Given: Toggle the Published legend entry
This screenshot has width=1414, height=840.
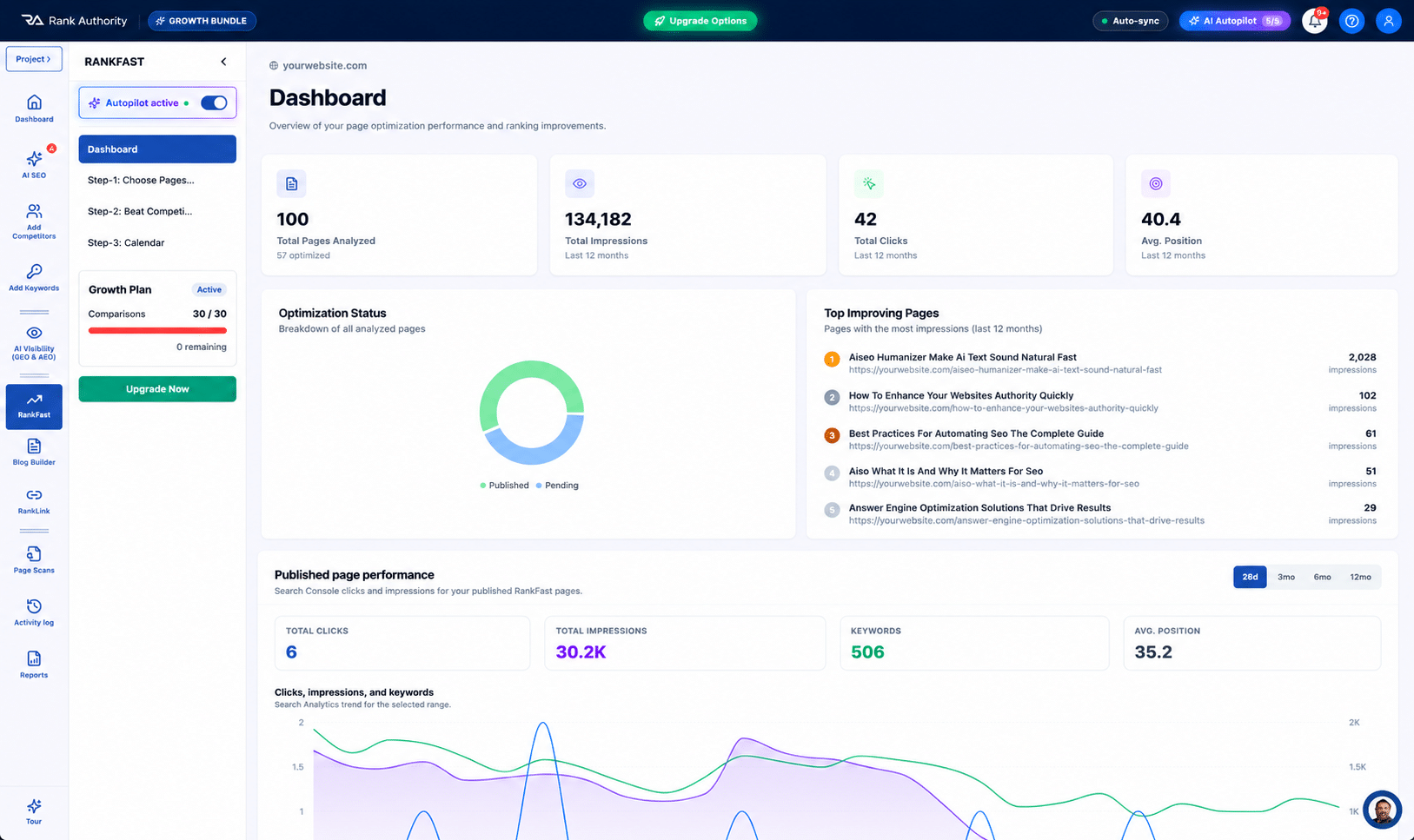Looking at the screenshot, I should [x=504, y=486].
